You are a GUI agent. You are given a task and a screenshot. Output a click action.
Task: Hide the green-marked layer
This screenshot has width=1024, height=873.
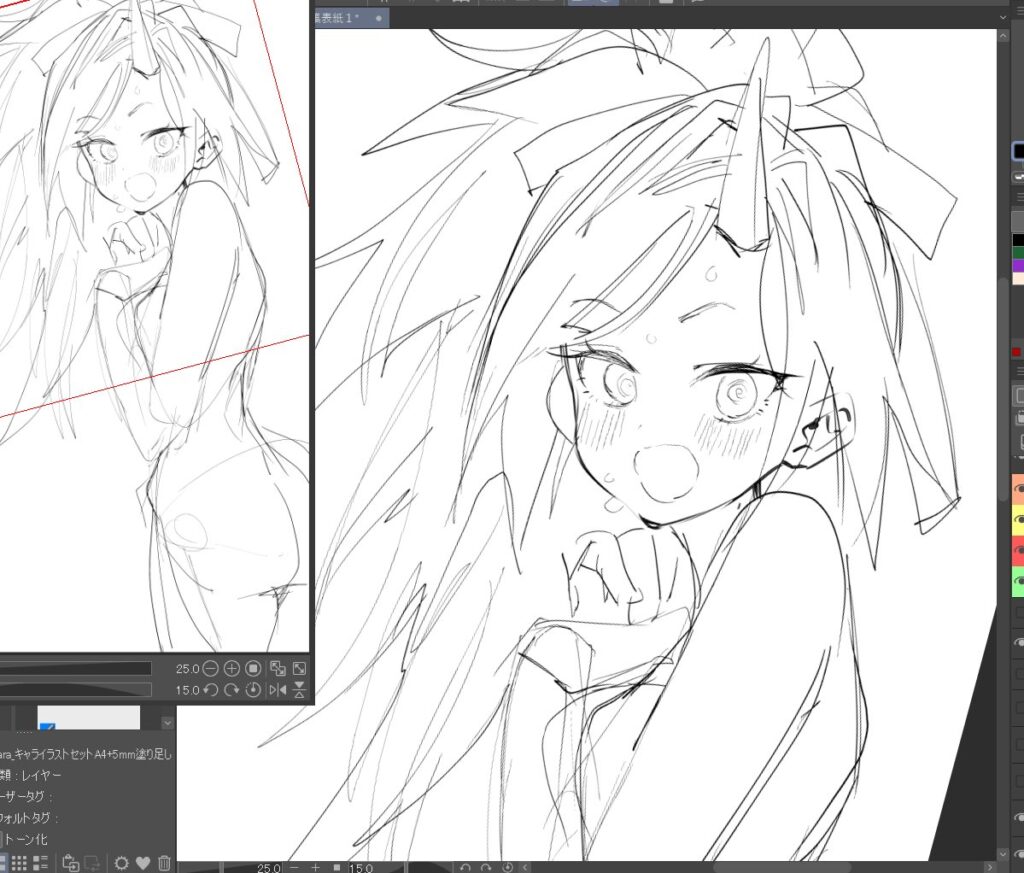click(x=1019, y=580)
